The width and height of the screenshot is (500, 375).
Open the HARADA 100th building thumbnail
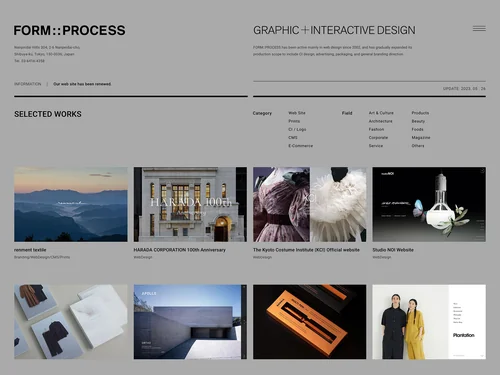pos(190,204)
